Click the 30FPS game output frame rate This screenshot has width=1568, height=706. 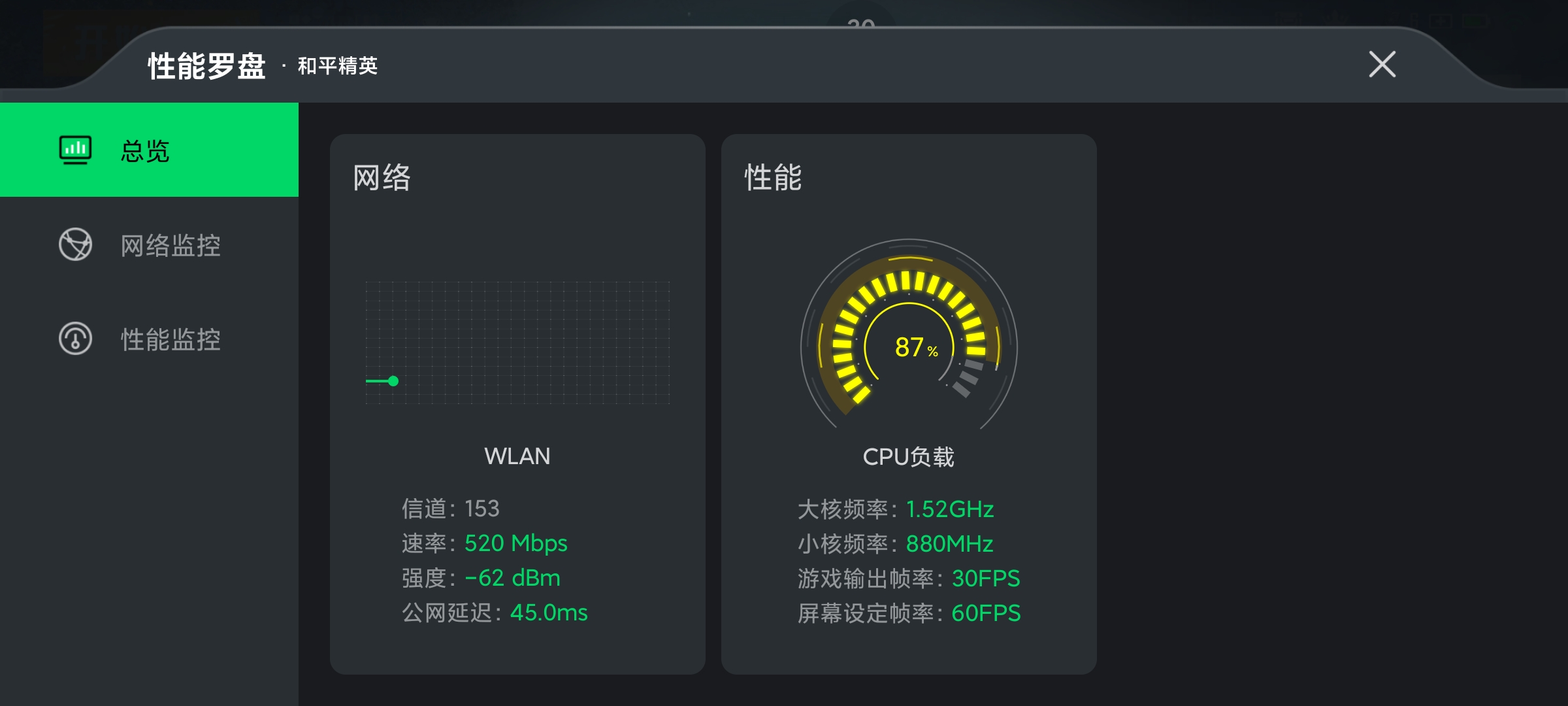[986, 579]
